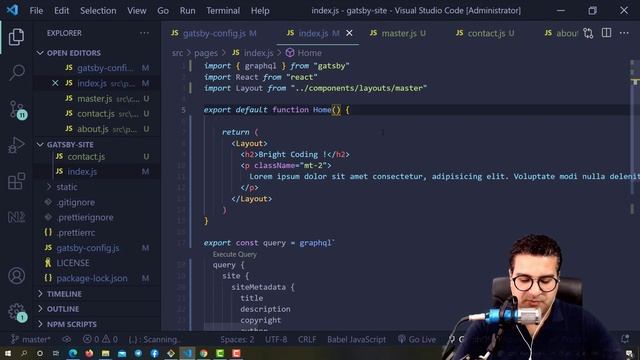Click Execute Query code lens link
This screenshot has height=360, width=640.
(x=235, y=254)
